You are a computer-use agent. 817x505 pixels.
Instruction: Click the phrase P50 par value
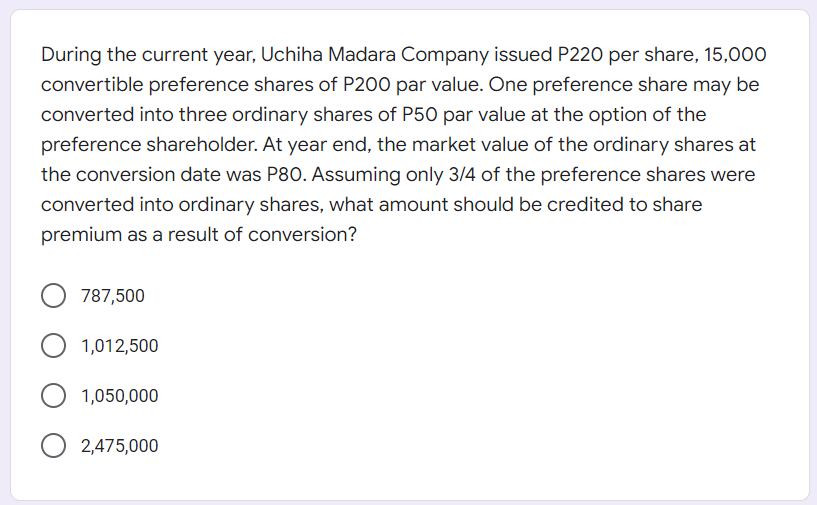click(x=464, y=115)
